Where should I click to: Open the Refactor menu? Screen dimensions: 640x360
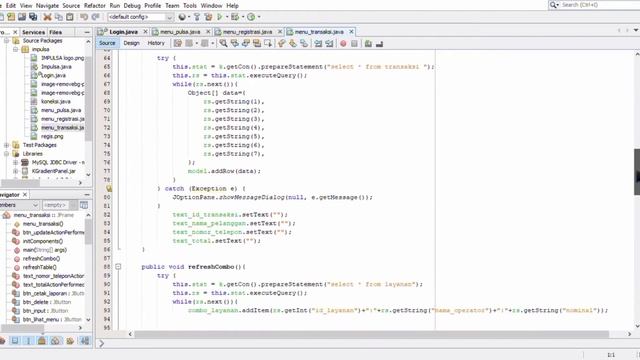(95, 6)
